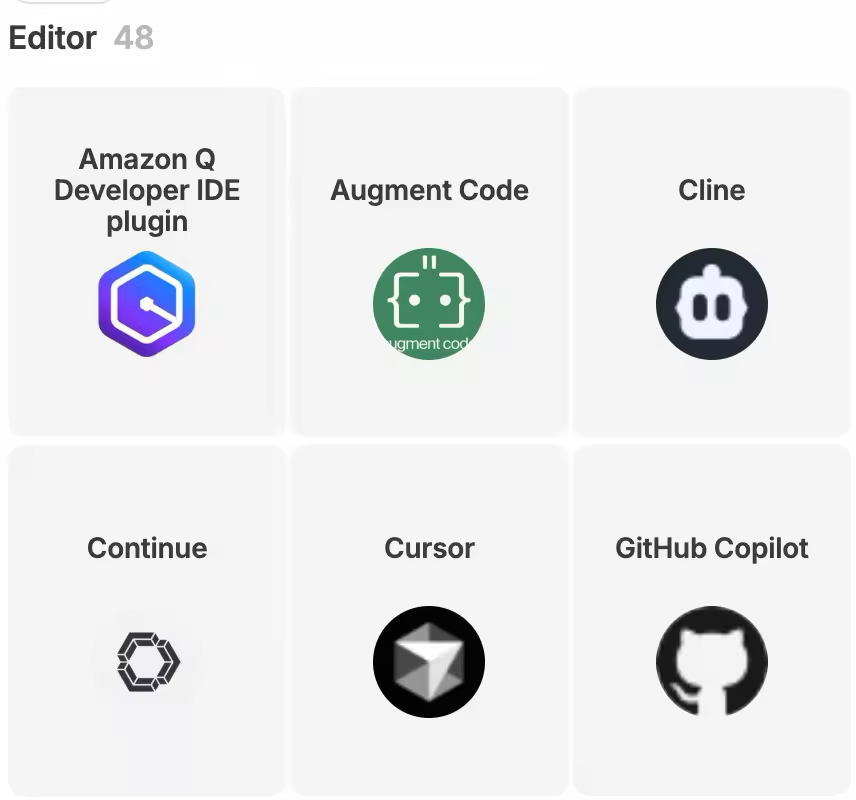The height and width of the screenshot is (800, 856).
Task: Select the Continue title text
Action: point(147,548)
